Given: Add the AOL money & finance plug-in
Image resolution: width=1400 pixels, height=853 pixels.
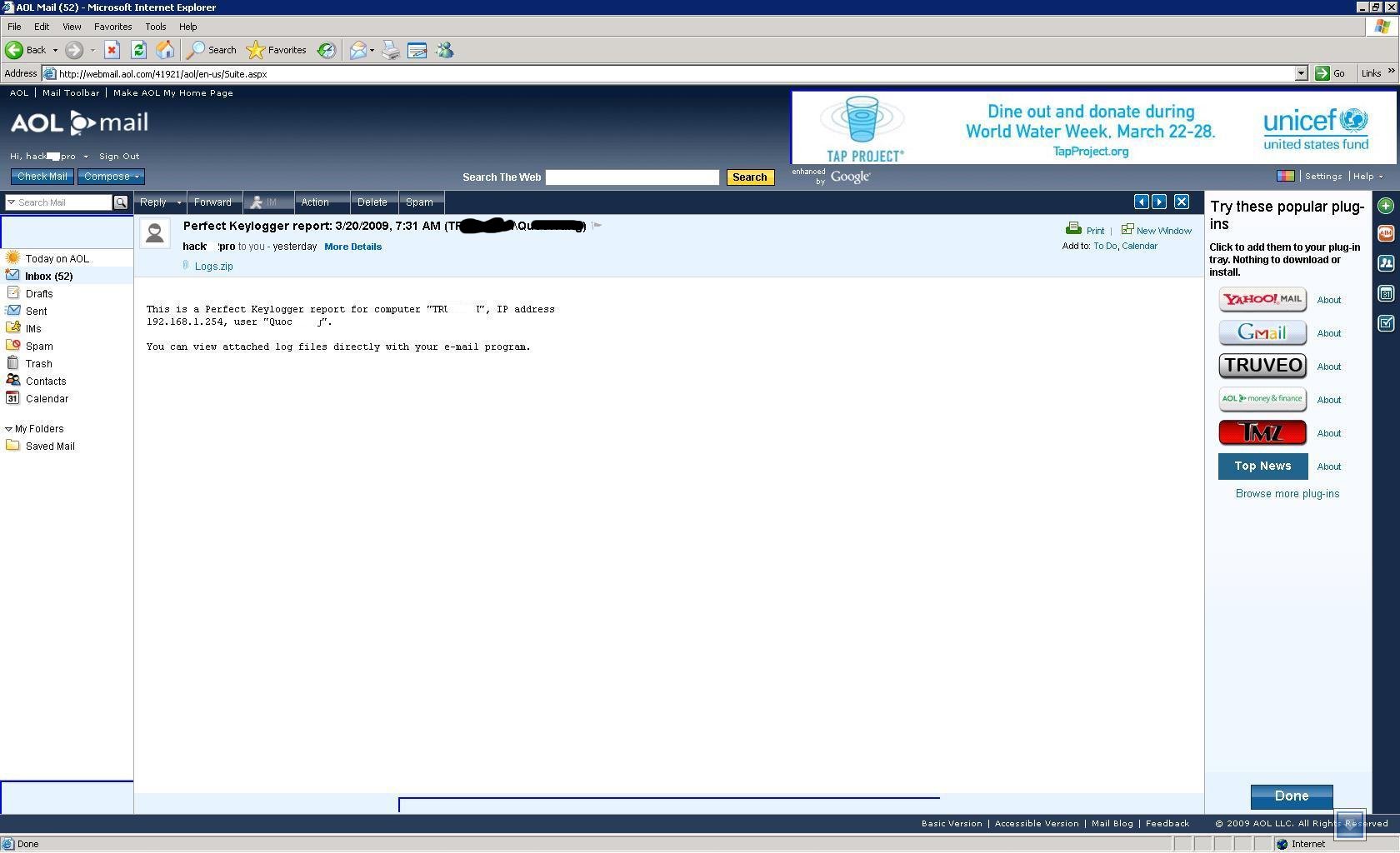Looking at the screenshot, I should pos(1262,399).
